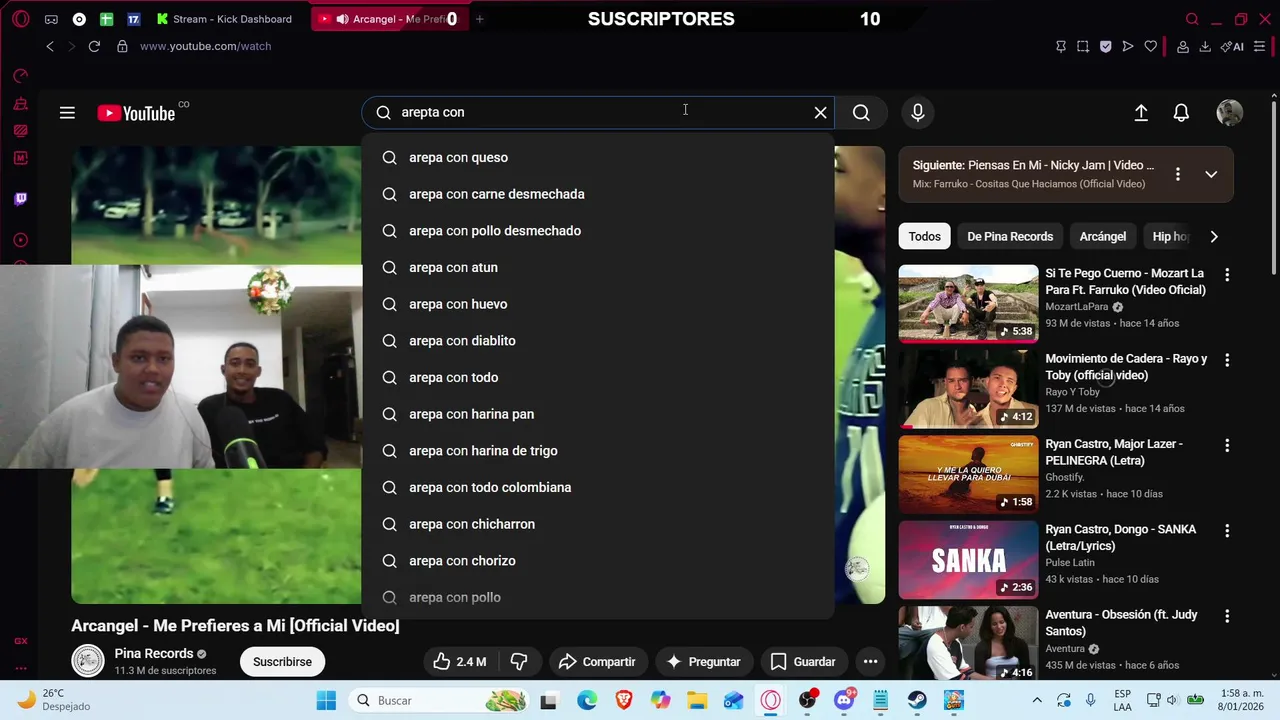Image resolution: width=1280 pixels, height=720 pixels.
Task: Select the Todos filter chip
Action: click(924, 237)
